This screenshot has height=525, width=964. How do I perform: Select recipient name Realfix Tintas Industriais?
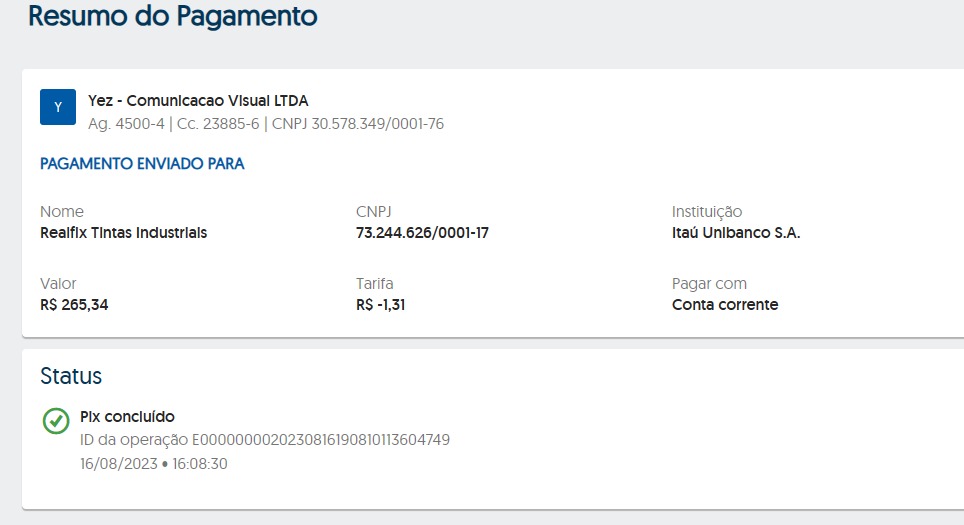pos(124,233)
